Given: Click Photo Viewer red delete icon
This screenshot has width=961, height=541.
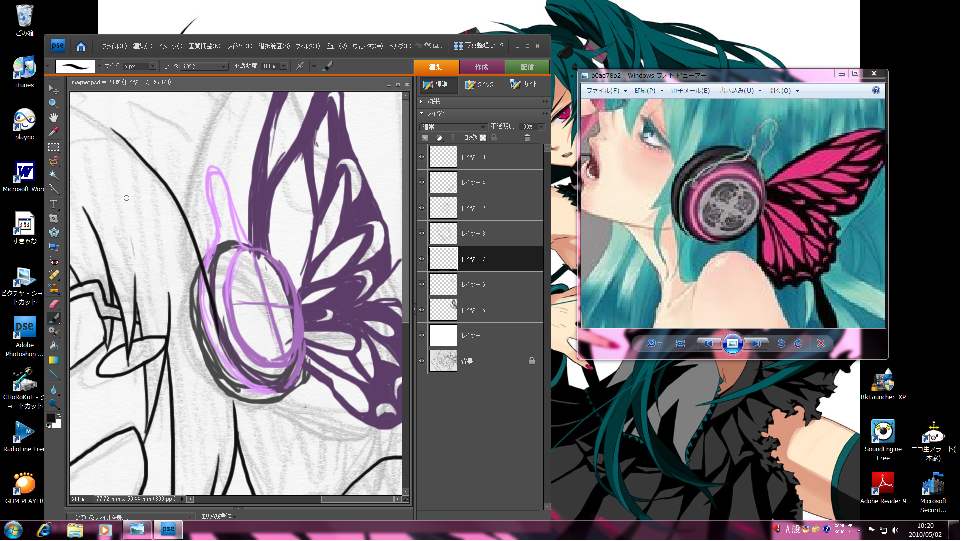Looking at the screenshot, I should [821, 344].
